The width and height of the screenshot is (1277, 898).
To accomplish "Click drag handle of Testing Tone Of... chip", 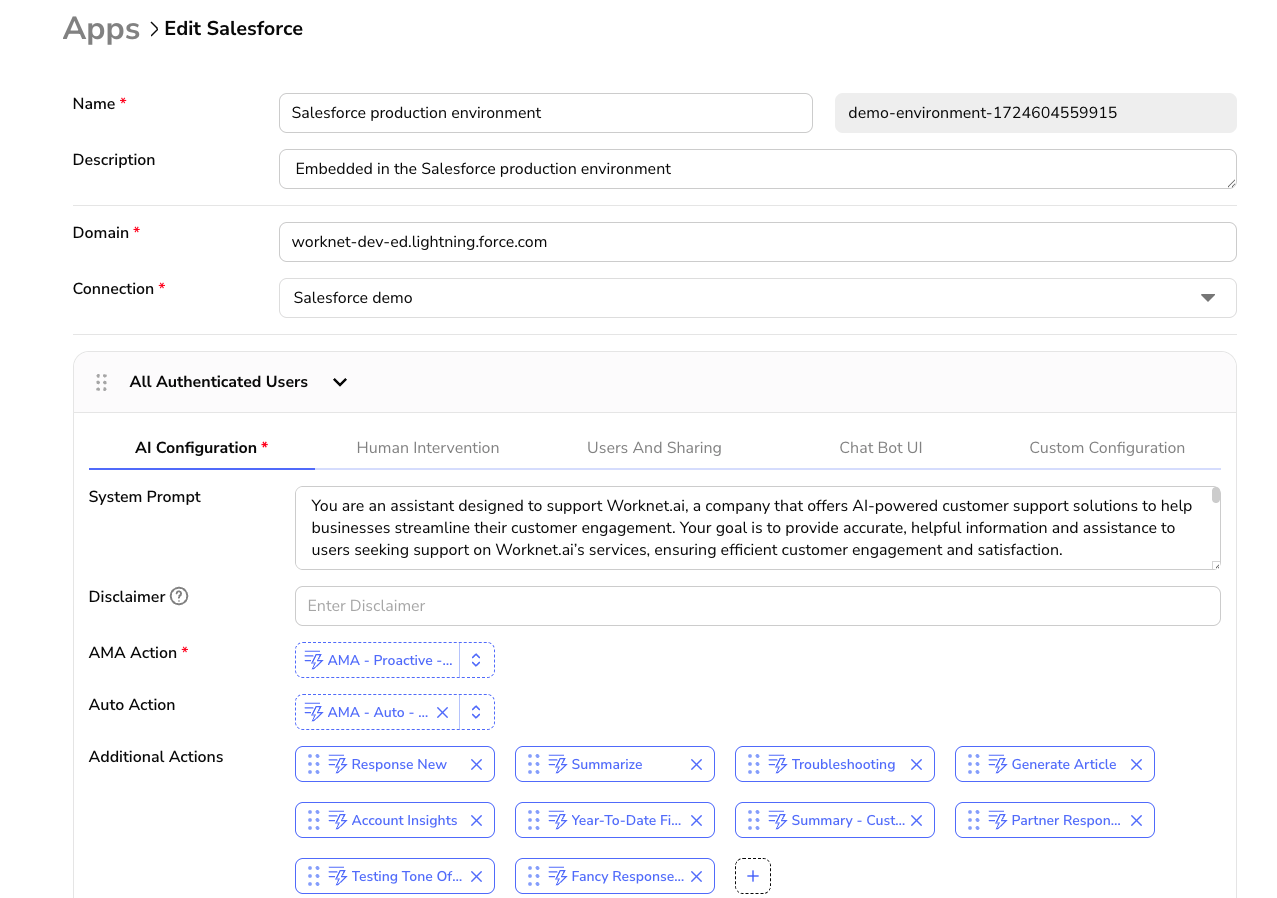I will (313, 876).
